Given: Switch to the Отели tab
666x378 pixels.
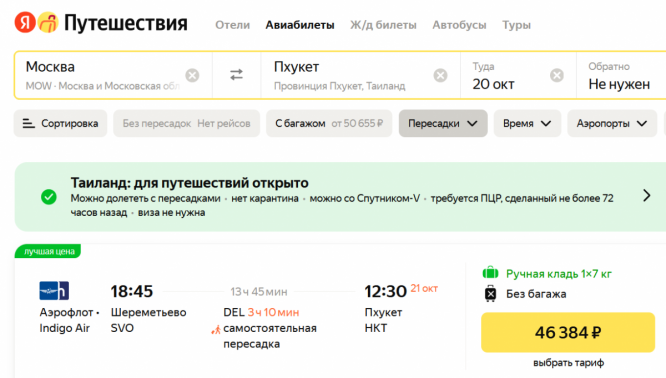Looking at the screenshot, I should click(232, 25).
